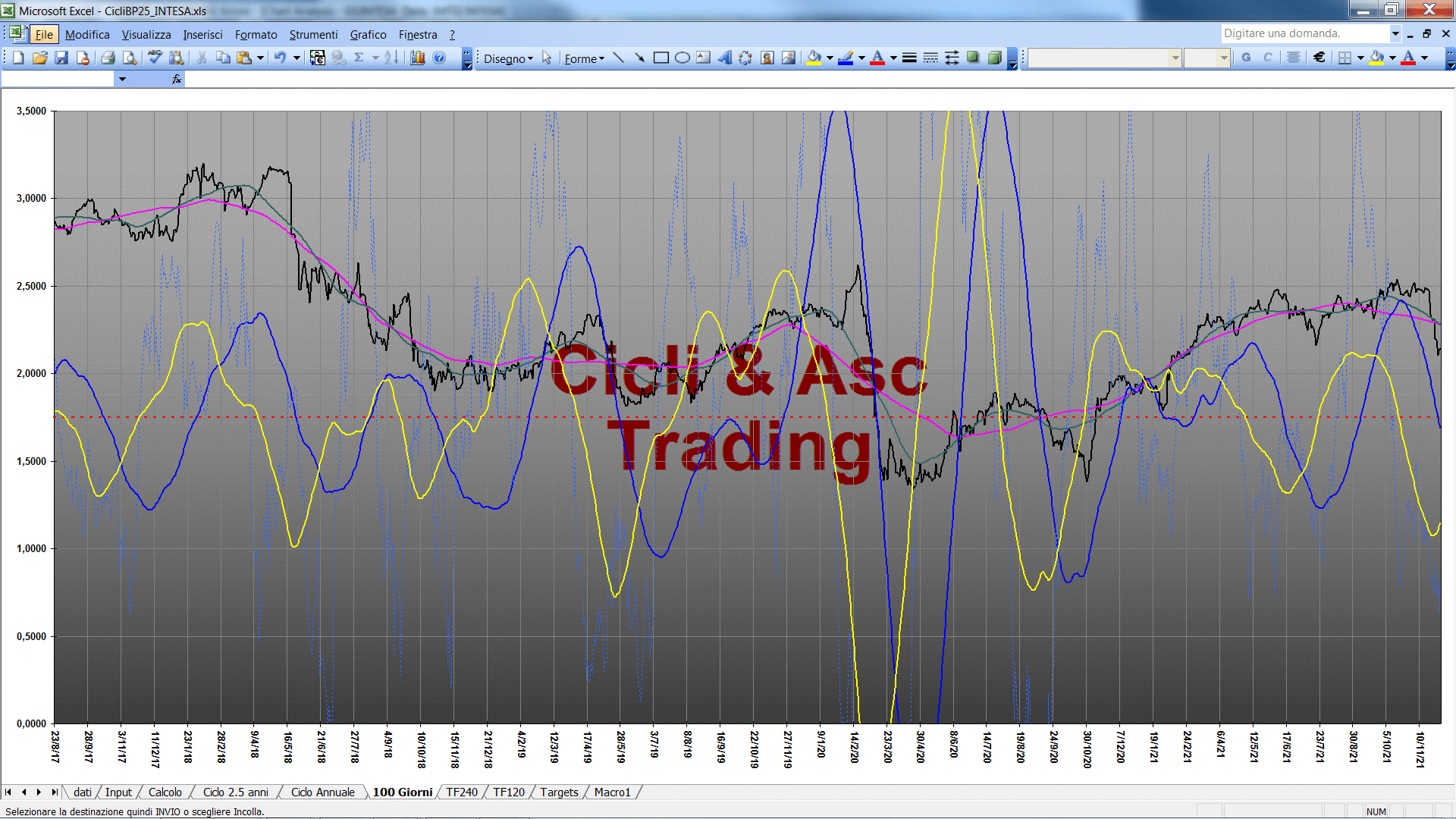Toggle Italic (C) formatting
The width and height of the screenshot is (1456, 819).
pyautogui.click(x=1267, y=58)
